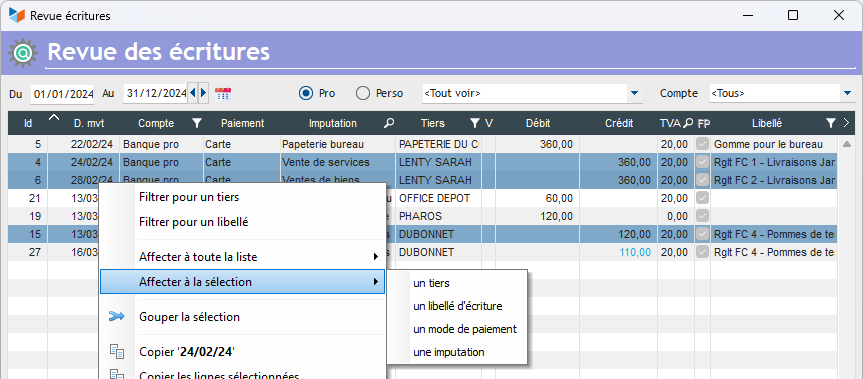863x379 pixels.
Task: Go to the previous period arrow
Action: 192,94
